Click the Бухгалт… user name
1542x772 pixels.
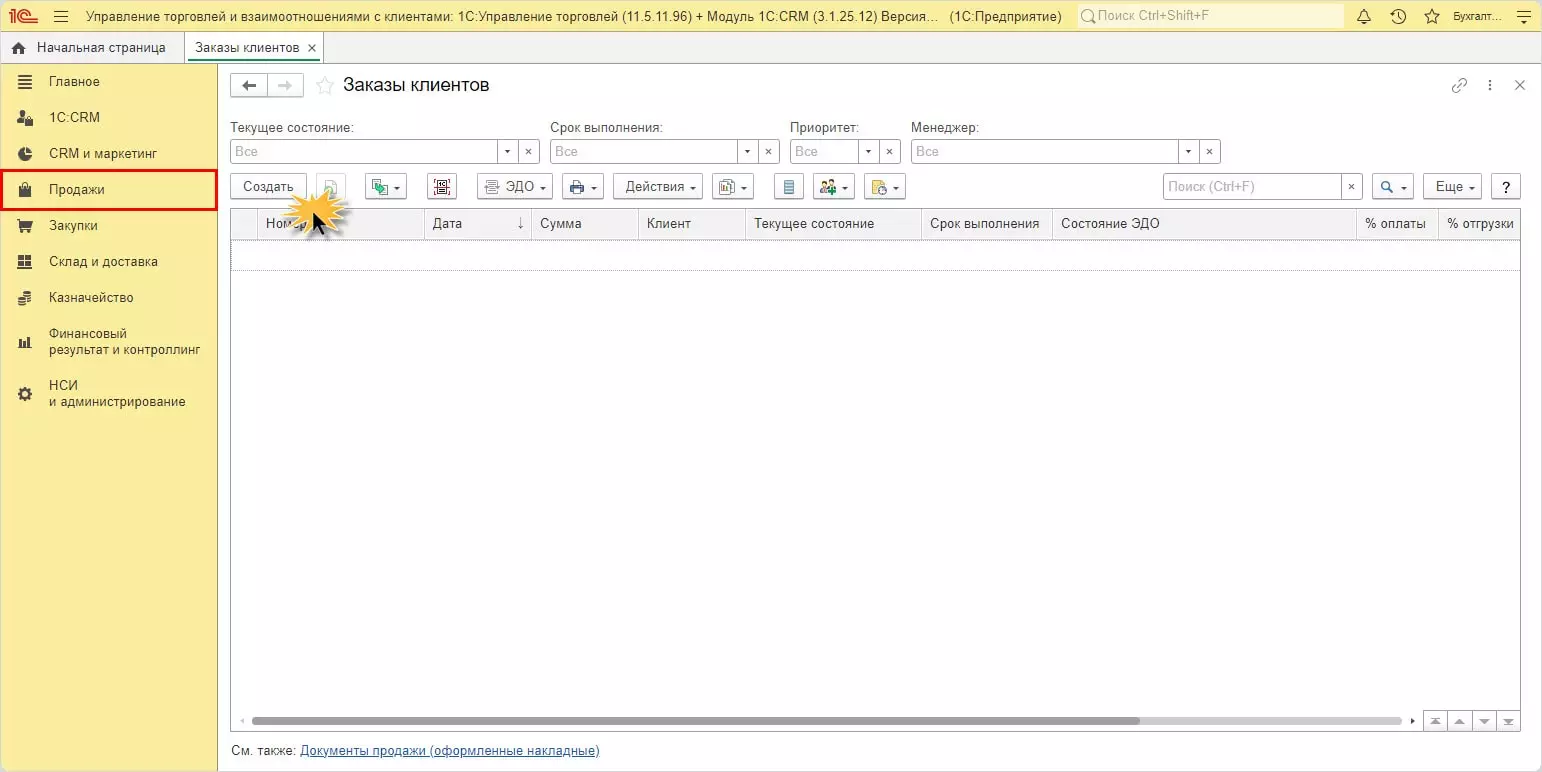pos(1478,17)
